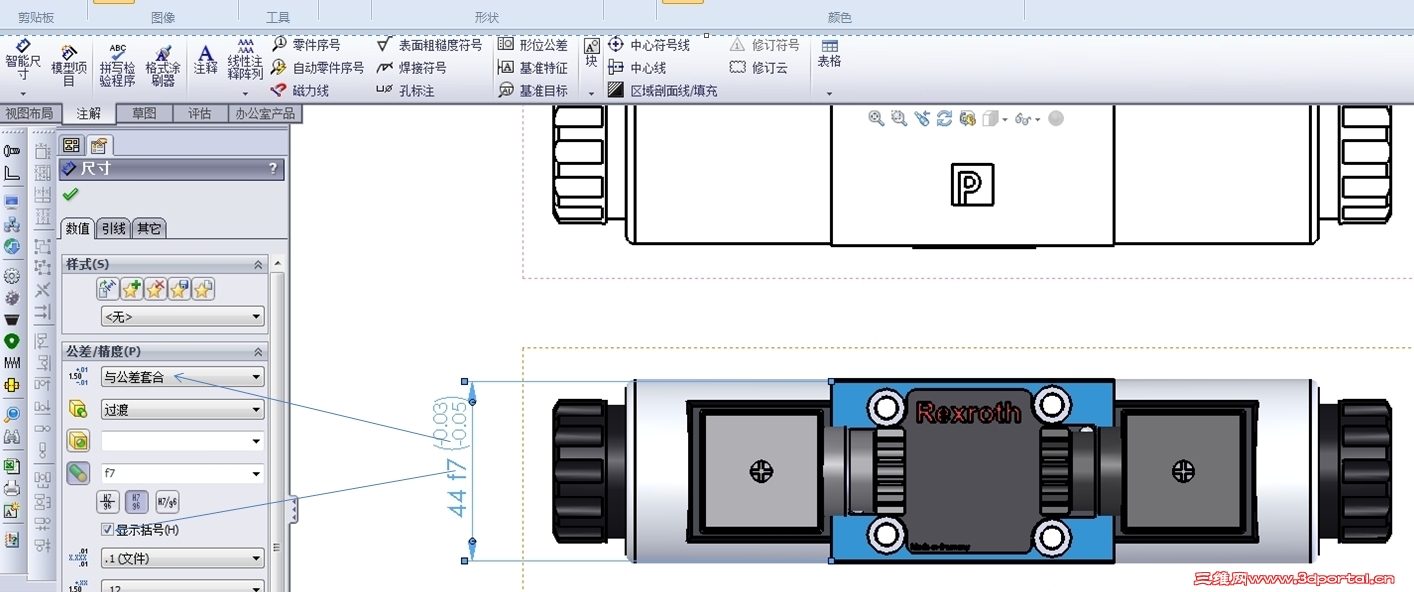
Task: Collapse the 公差/精度(P) section
Action: coord(258,352)
